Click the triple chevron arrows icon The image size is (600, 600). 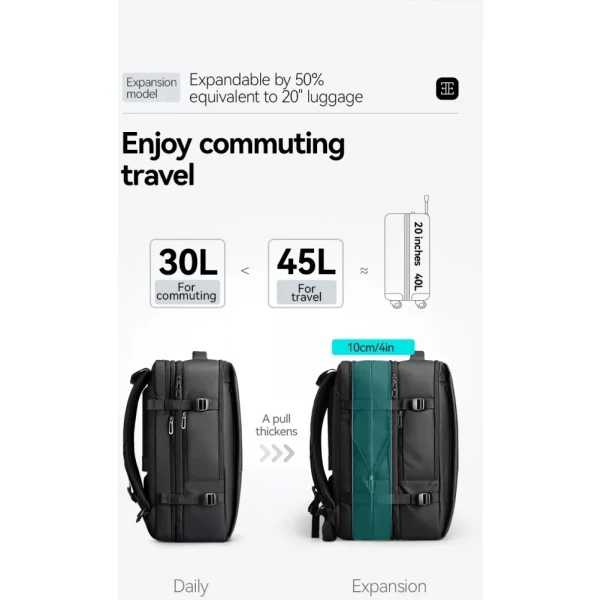277,453
